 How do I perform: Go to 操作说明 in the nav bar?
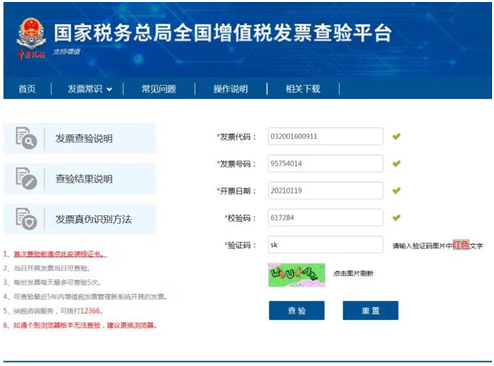coord(231,89)
